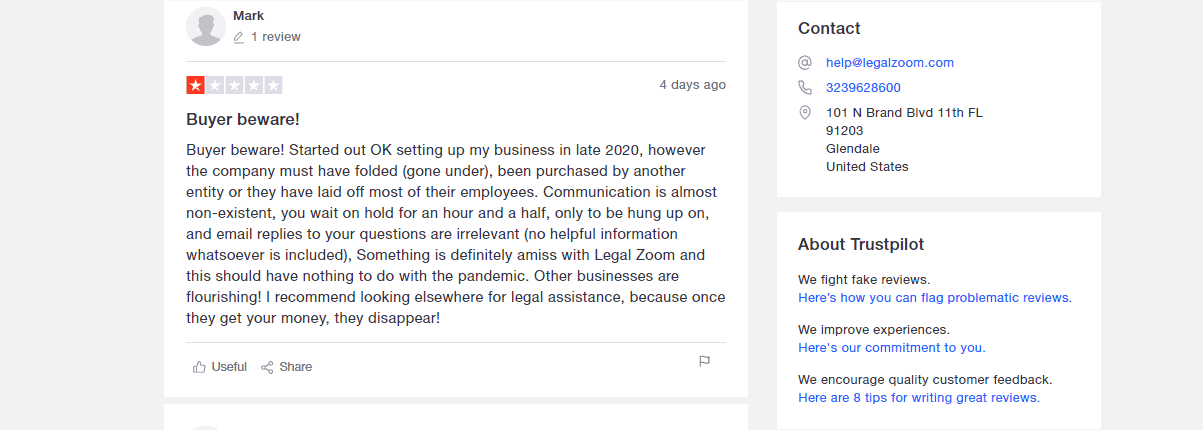Open the help@legalzoom.com email link
This screenshot has width=1203, height=430.
coord(890,62)
